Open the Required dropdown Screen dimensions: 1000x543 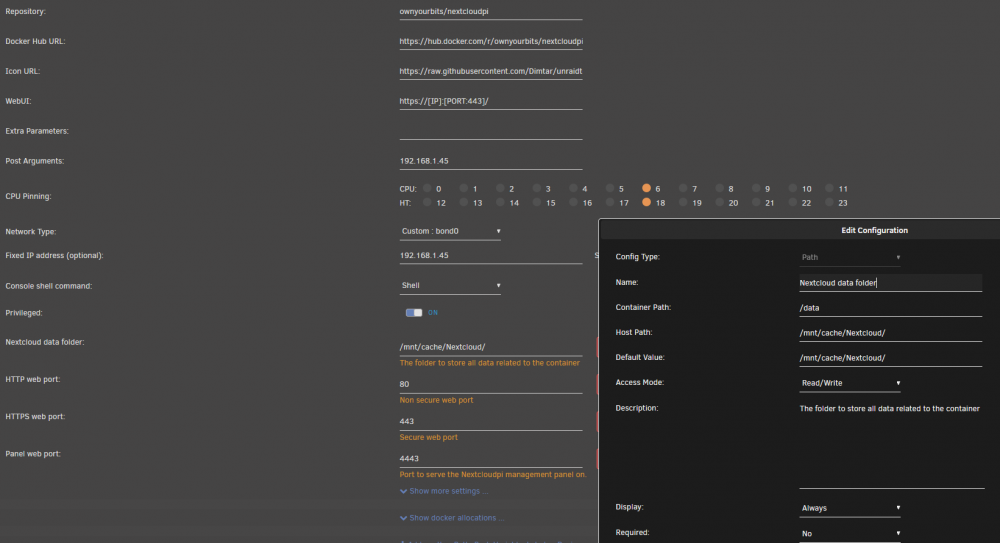[850, 533]
